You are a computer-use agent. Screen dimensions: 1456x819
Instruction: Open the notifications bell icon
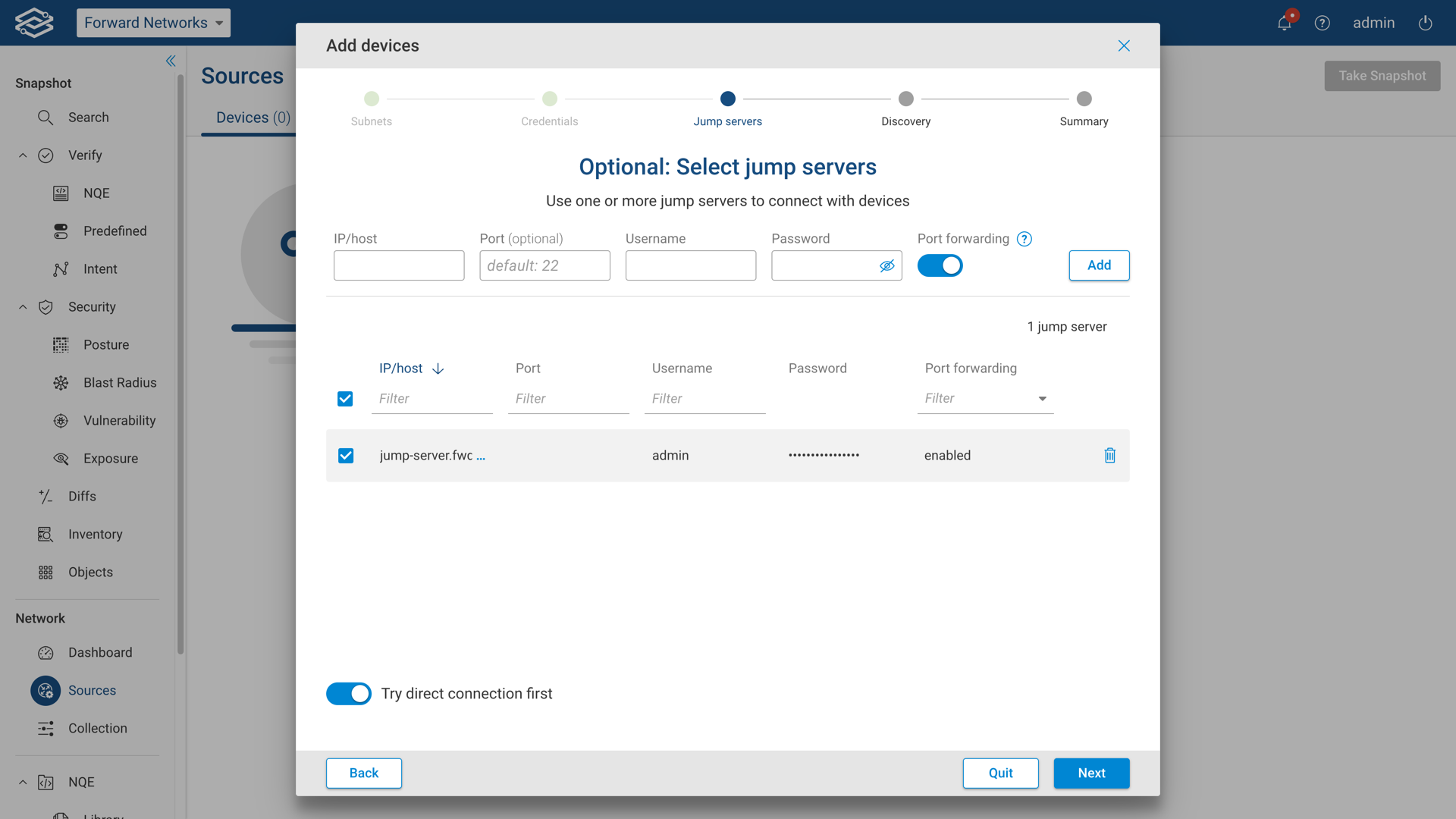coord(1284,23)
